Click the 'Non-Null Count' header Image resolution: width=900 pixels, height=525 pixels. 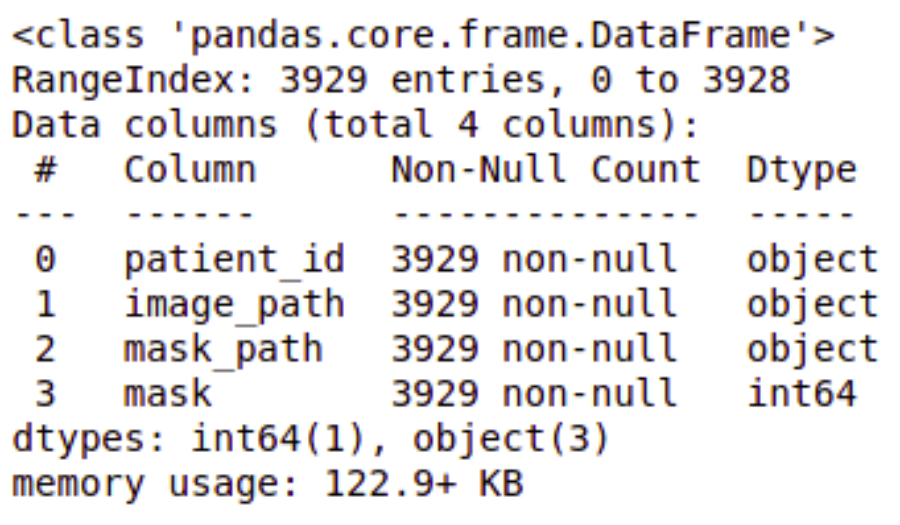(545, 170)
